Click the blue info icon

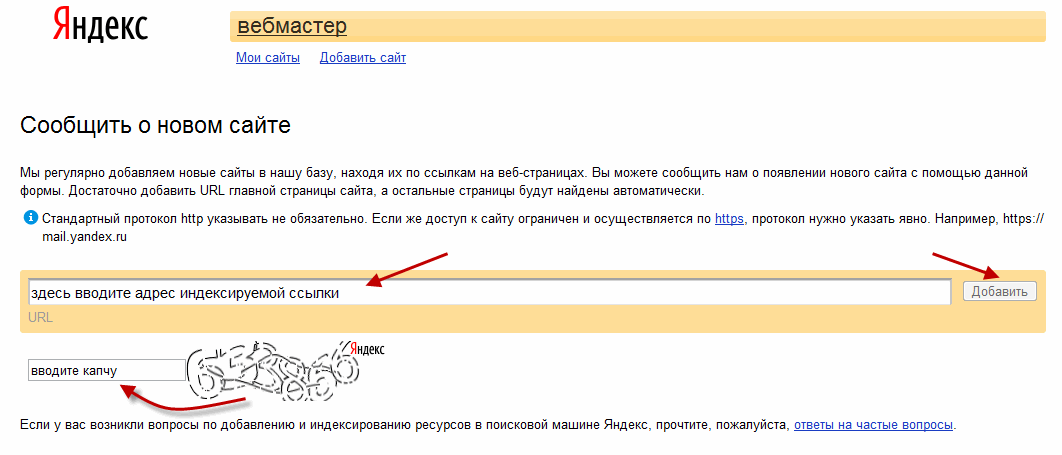pyautogui.click(x=30, y=218)
